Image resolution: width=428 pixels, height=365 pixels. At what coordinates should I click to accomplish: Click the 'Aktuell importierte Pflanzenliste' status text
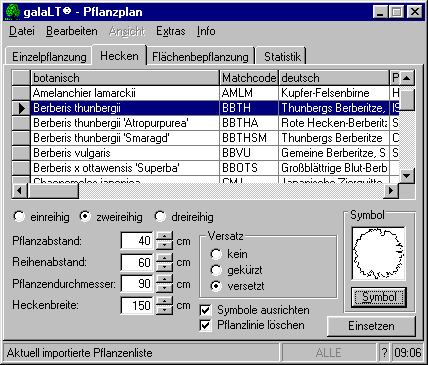[79, 353]
